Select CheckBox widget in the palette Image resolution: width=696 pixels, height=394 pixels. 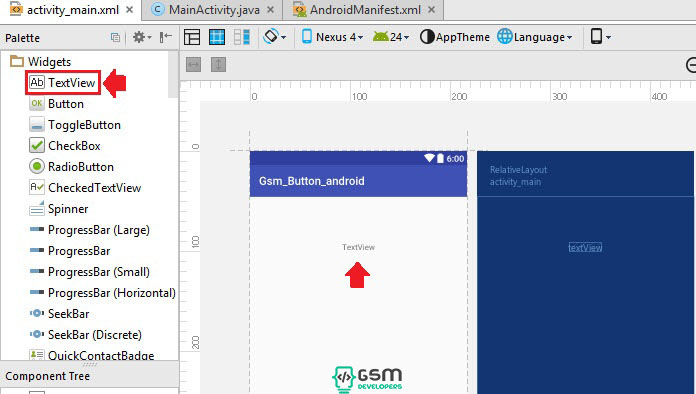tap(65, 146)
